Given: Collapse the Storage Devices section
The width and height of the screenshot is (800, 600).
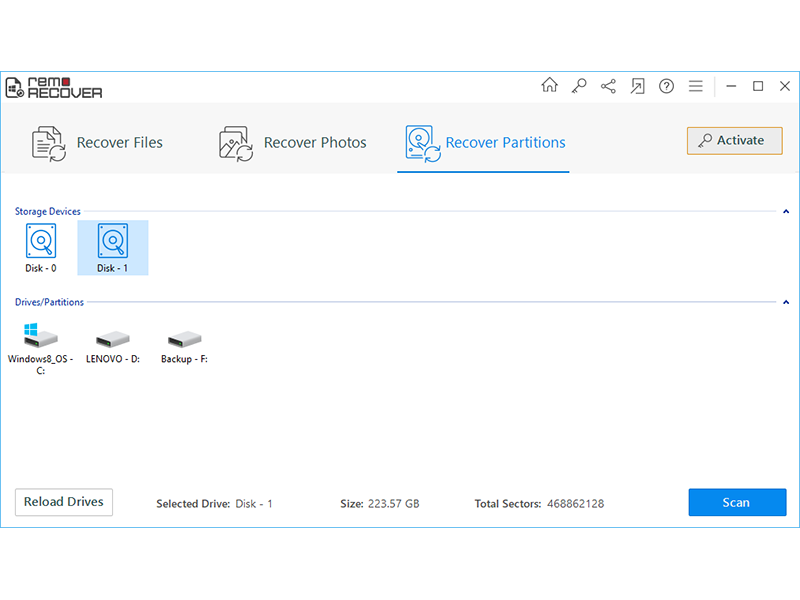Looking at the screenshot, I should pos(786,211).
